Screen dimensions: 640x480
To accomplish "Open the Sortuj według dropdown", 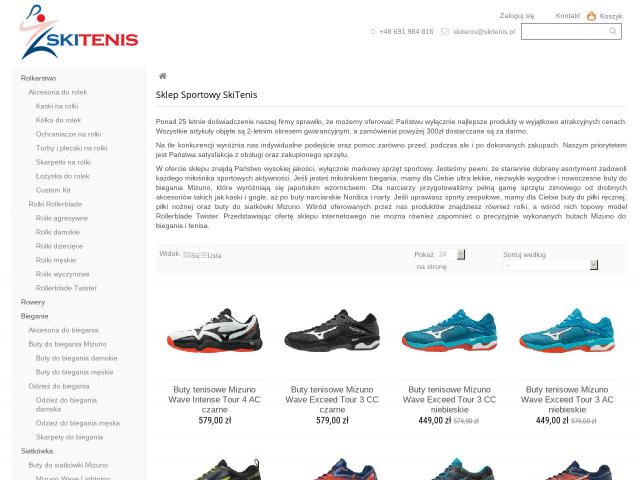I will (551, 265).
